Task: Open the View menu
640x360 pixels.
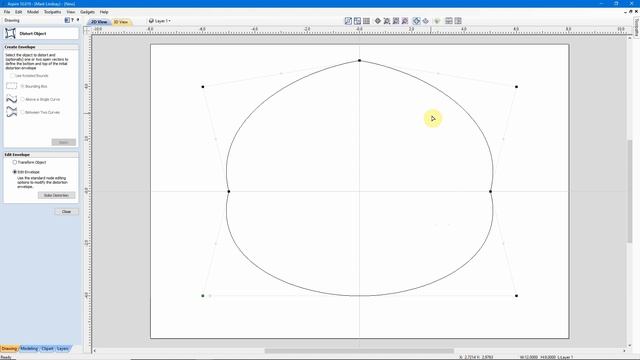Action: 71,12
